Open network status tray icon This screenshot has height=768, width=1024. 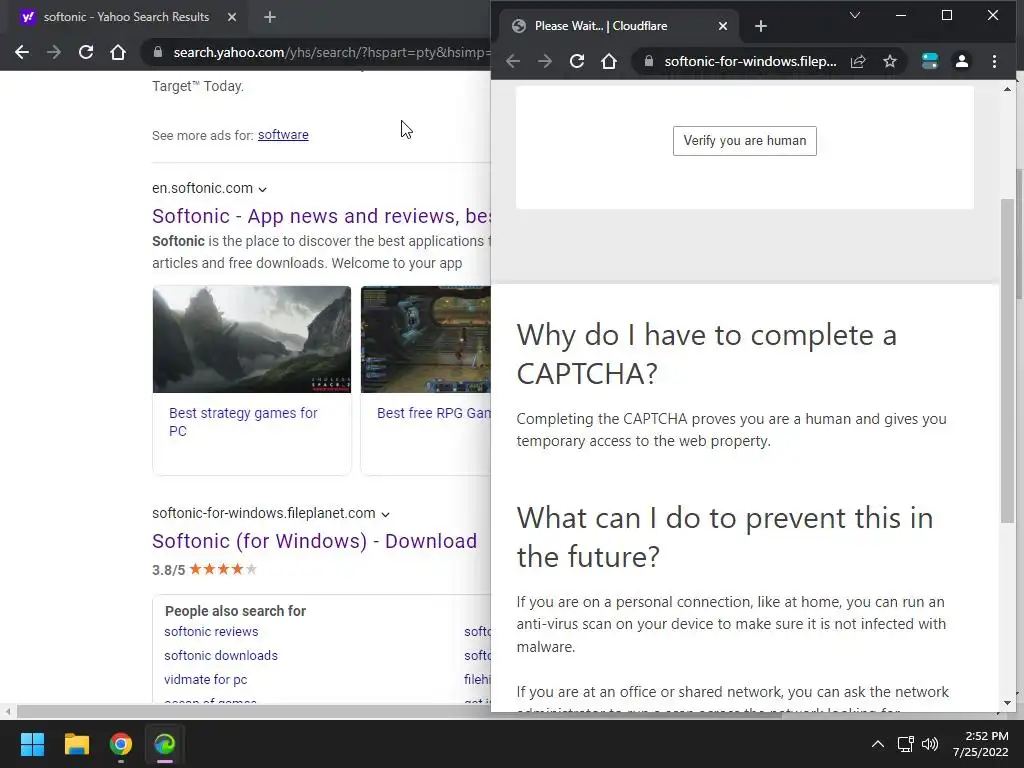click(905, 744)
